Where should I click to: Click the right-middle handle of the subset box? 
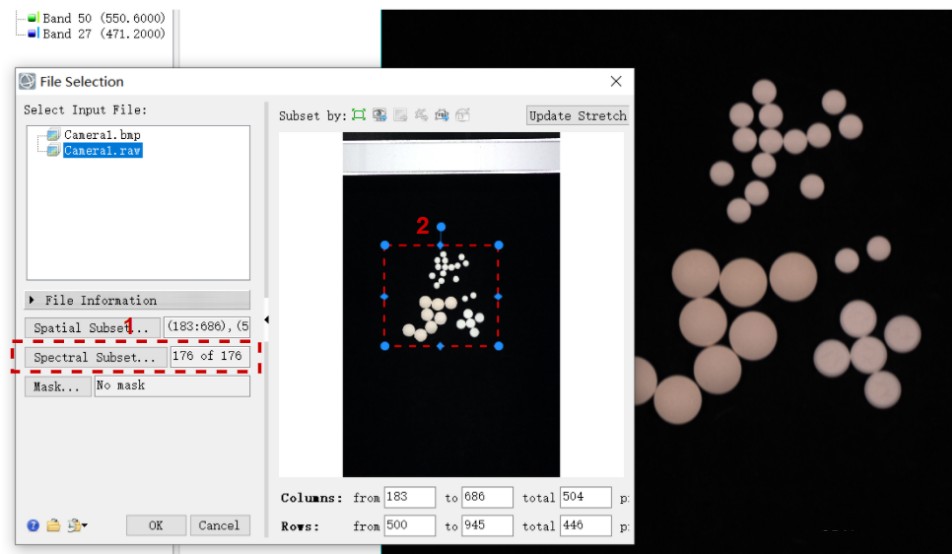498,296
